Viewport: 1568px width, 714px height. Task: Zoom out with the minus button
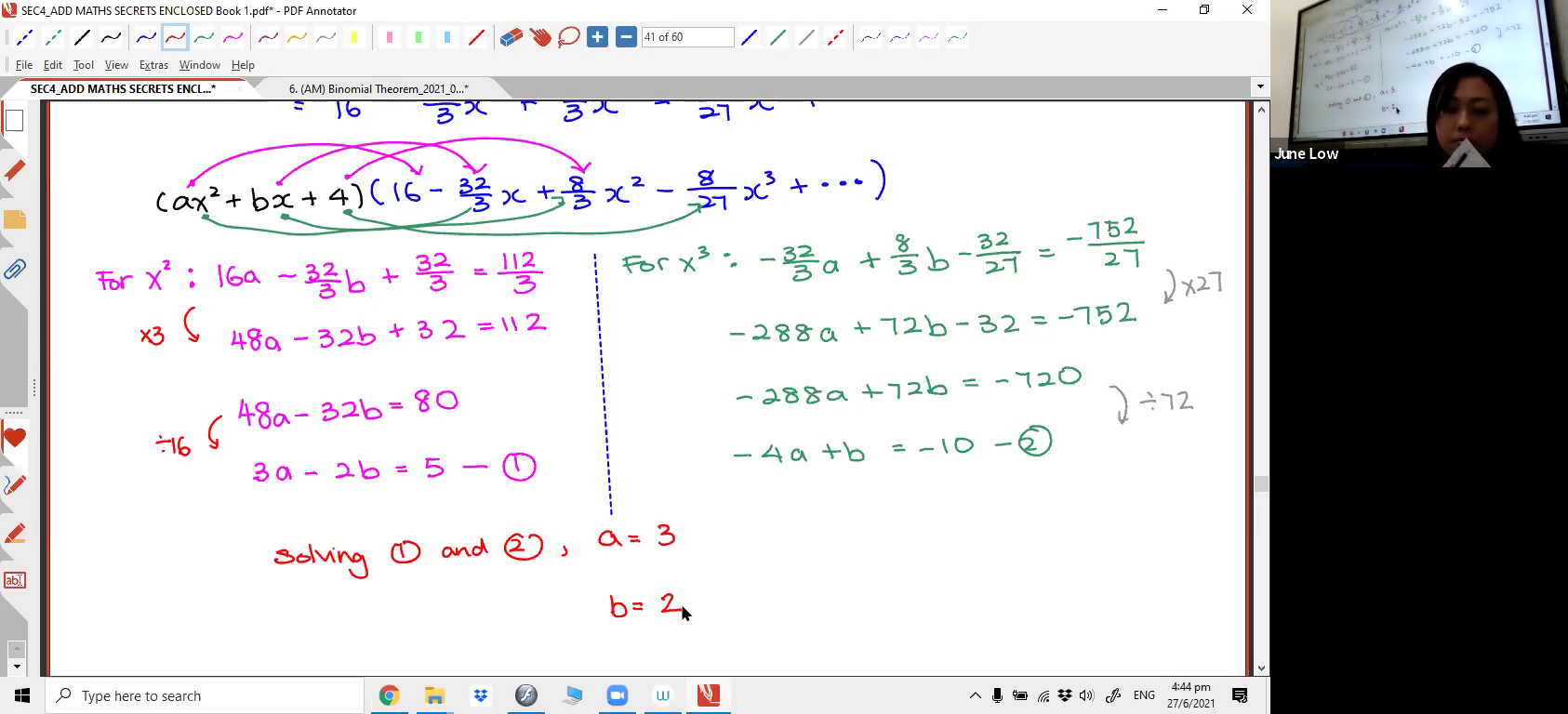coord(626,38)
